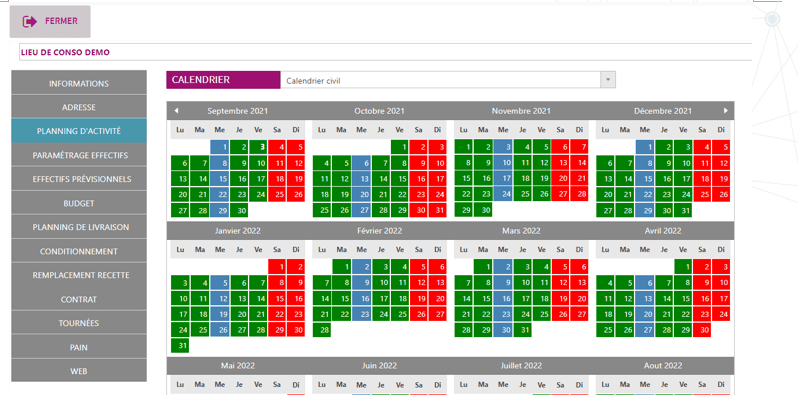This screenshot has width=798, height=406.
Task: Click the Lieu de conso demo field
Action: (385, 52)
